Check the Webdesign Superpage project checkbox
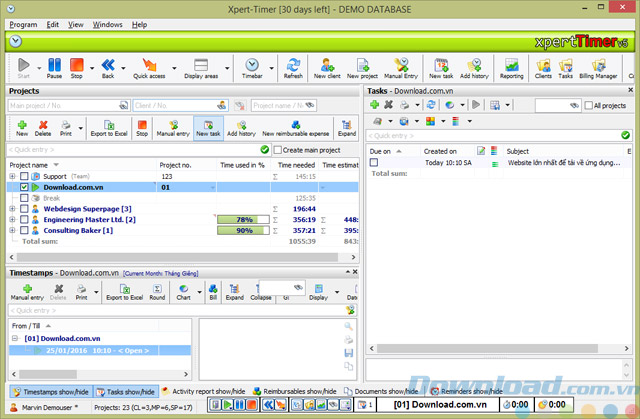The height and width of the screenshot is (419, 640). tap(24, 208)
